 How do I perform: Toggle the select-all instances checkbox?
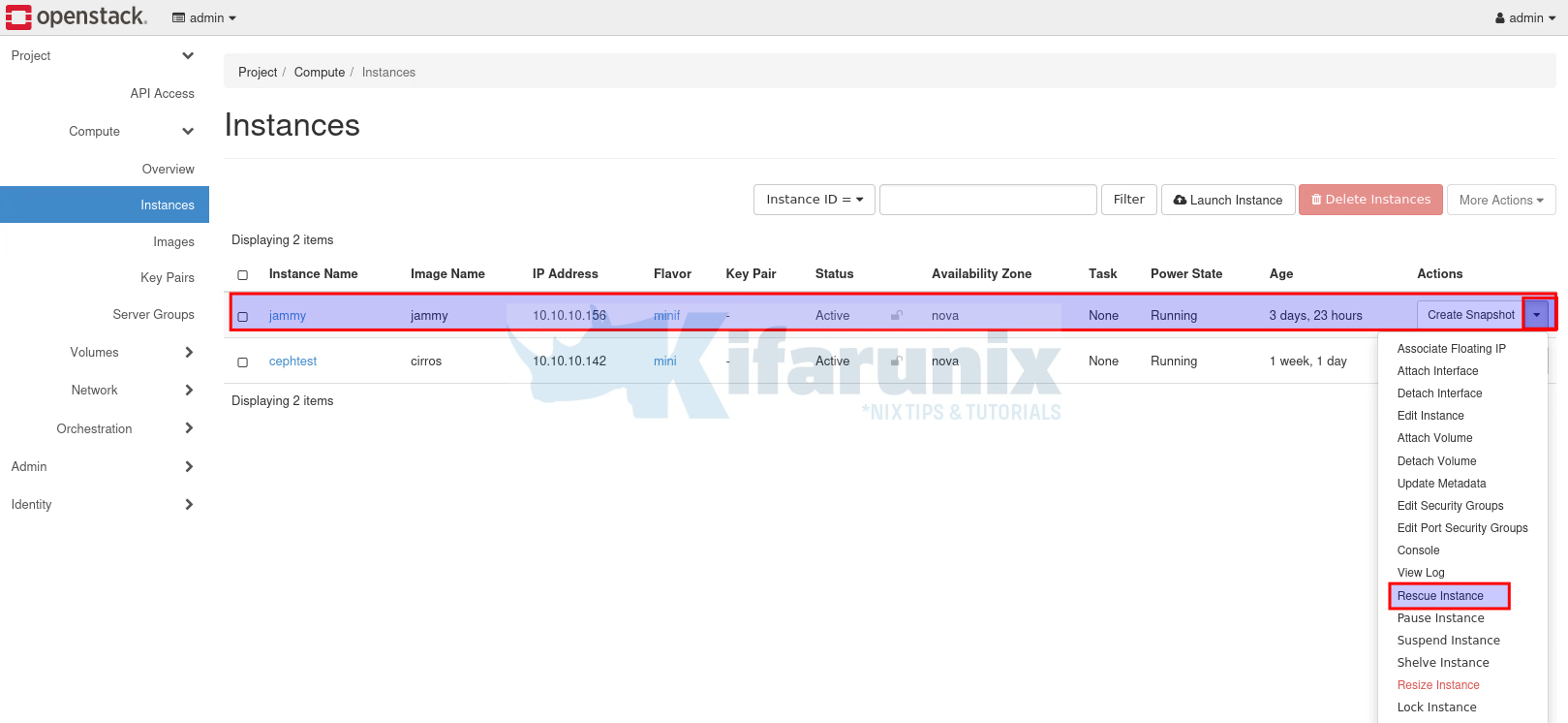point(243,275)
